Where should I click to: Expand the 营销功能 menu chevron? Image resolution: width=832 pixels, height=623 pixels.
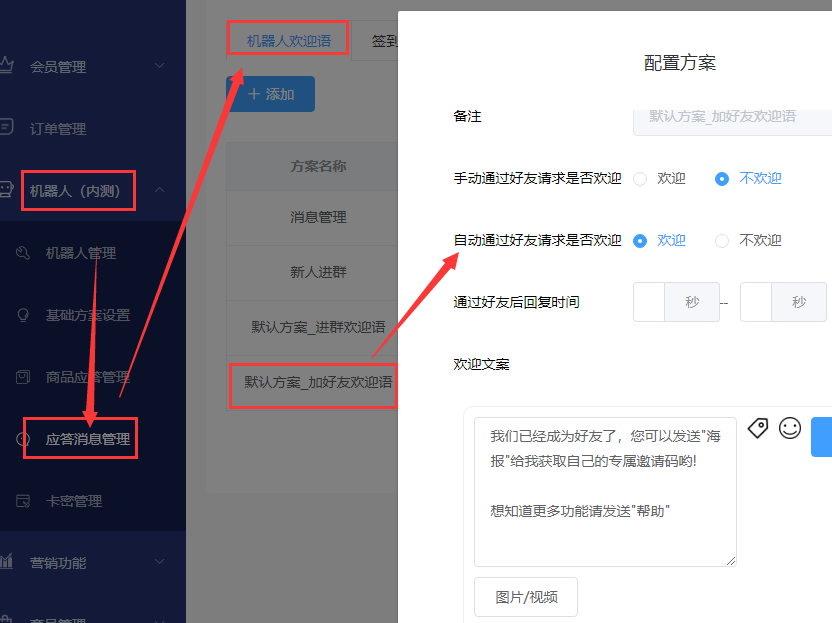159,561
